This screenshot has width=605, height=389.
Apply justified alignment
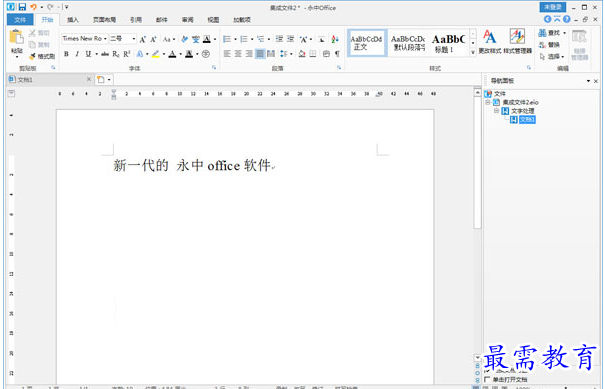pos(260,54)
